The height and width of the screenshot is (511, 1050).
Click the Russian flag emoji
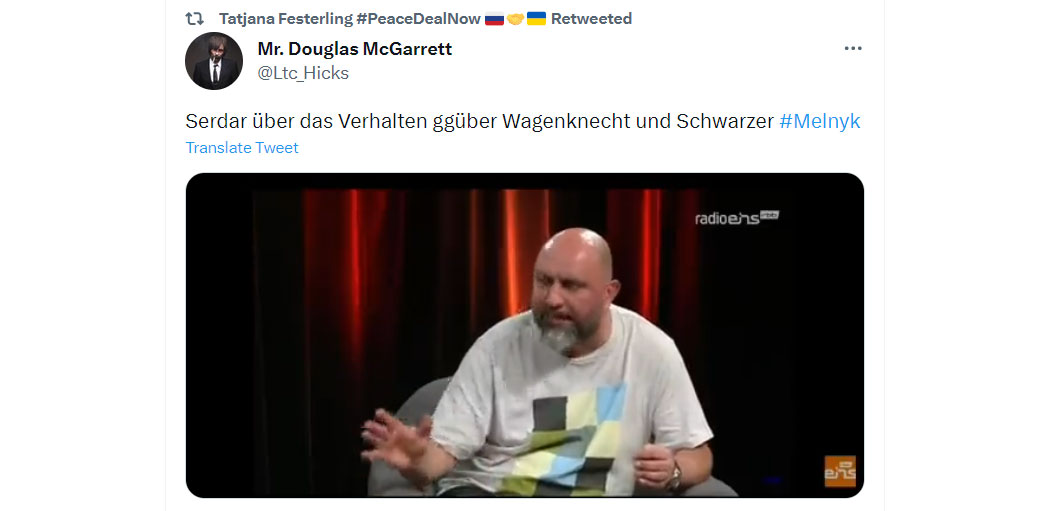click(x=494, y=19)
